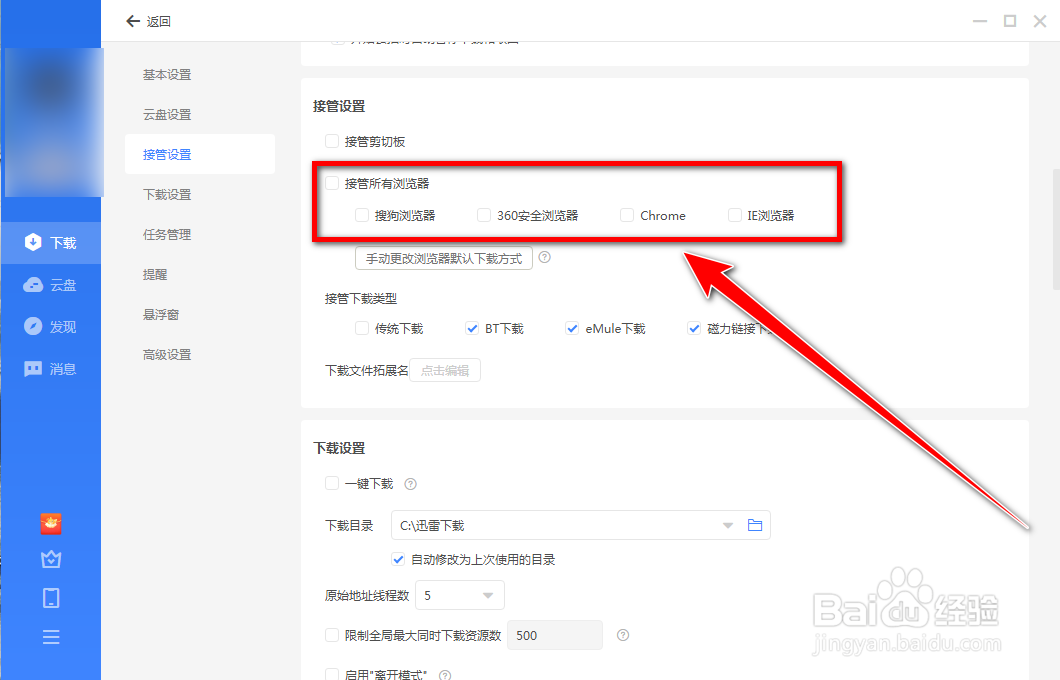This screenshot has height=680, width=1060.
Task: Enable 传统下载 type
Action: click(x=362, y=329)
